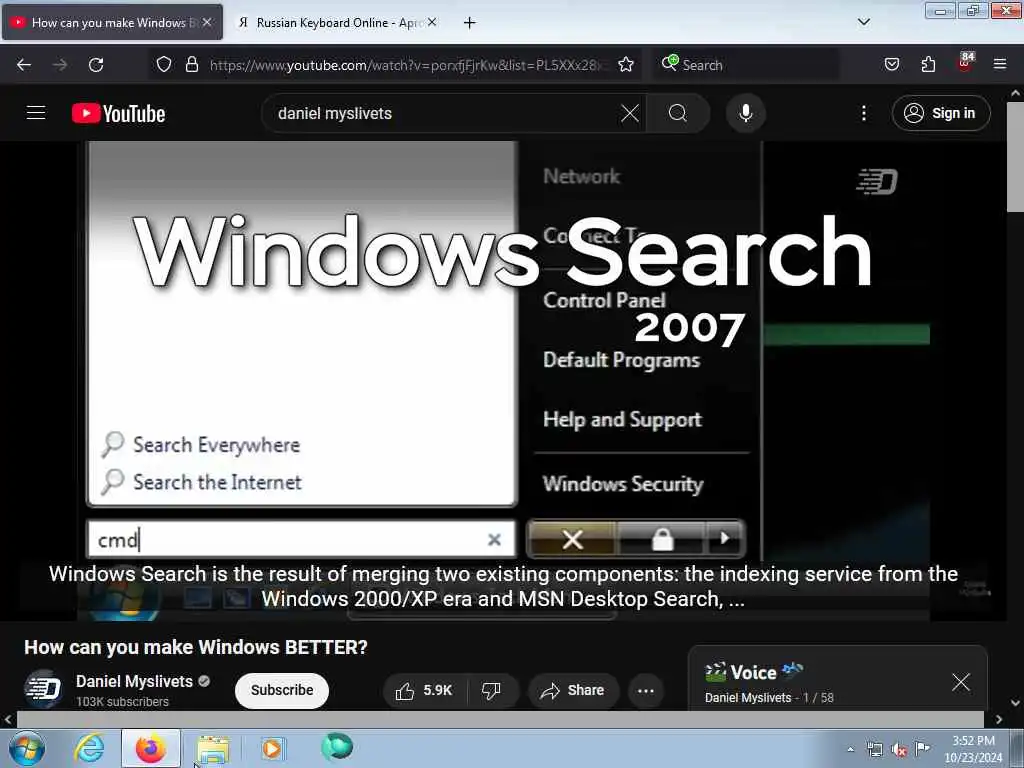Go to YouTube home via the logo
The height and width of the screenshot is (768, 1024).
118,114
